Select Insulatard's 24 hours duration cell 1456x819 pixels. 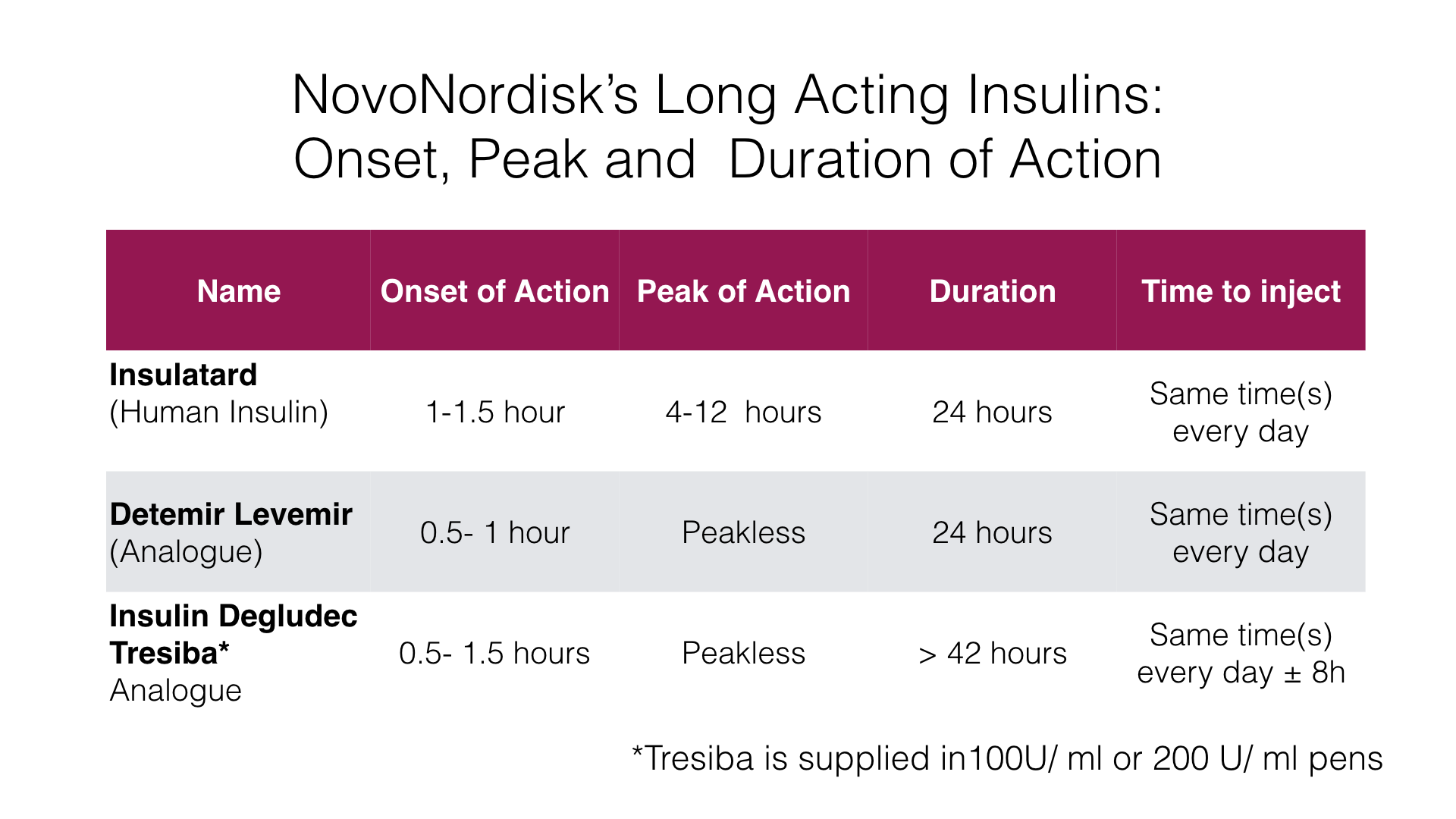[x=992, y=412]
